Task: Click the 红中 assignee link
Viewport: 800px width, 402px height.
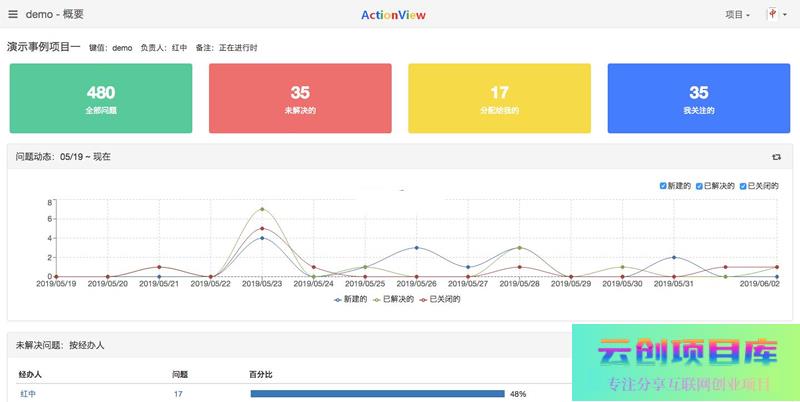Action: pyautogui.click(x=28, y=394)
